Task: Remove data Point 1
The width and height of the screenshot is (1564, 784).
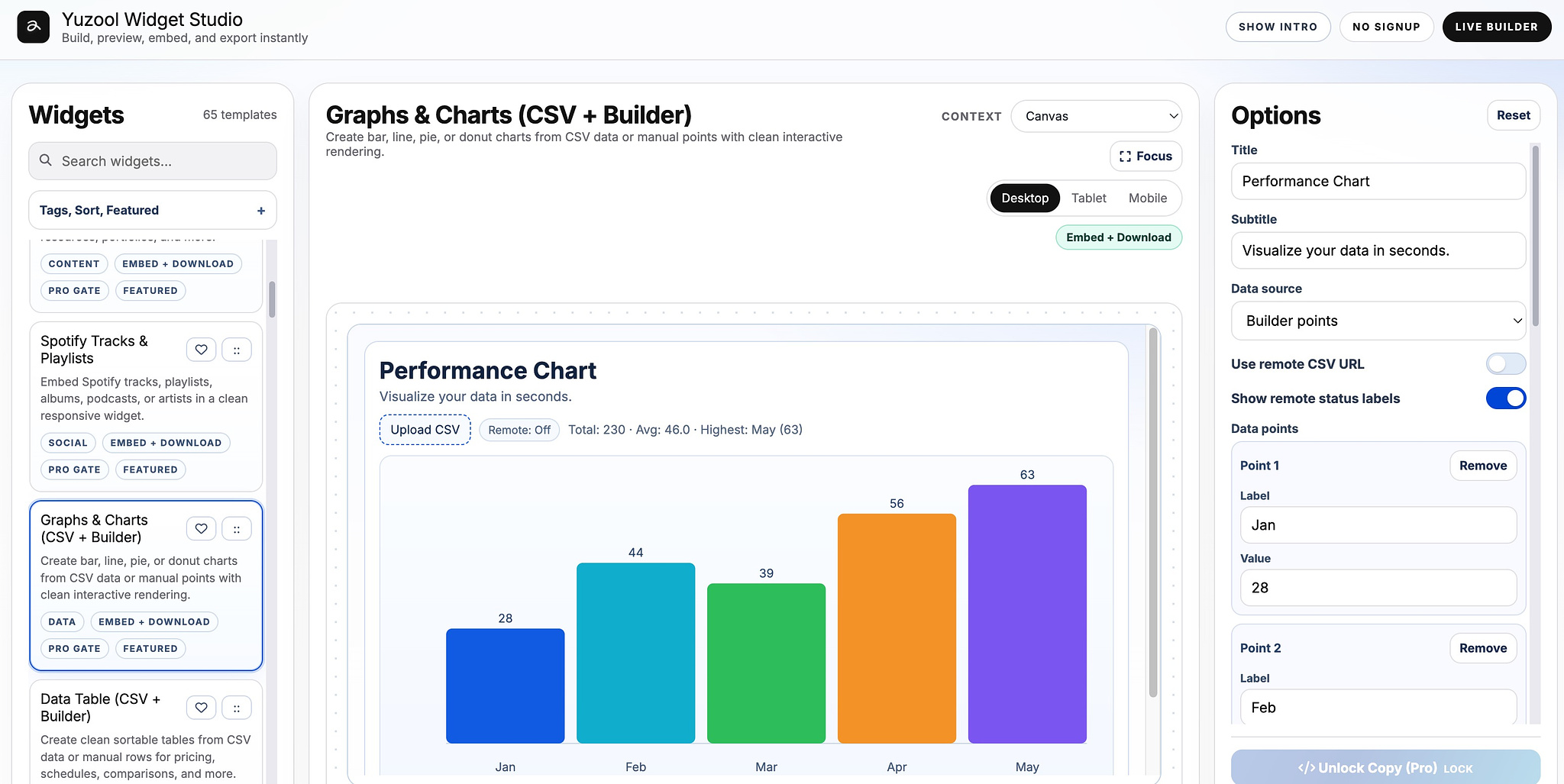Action: click(x=1482, y=466)
